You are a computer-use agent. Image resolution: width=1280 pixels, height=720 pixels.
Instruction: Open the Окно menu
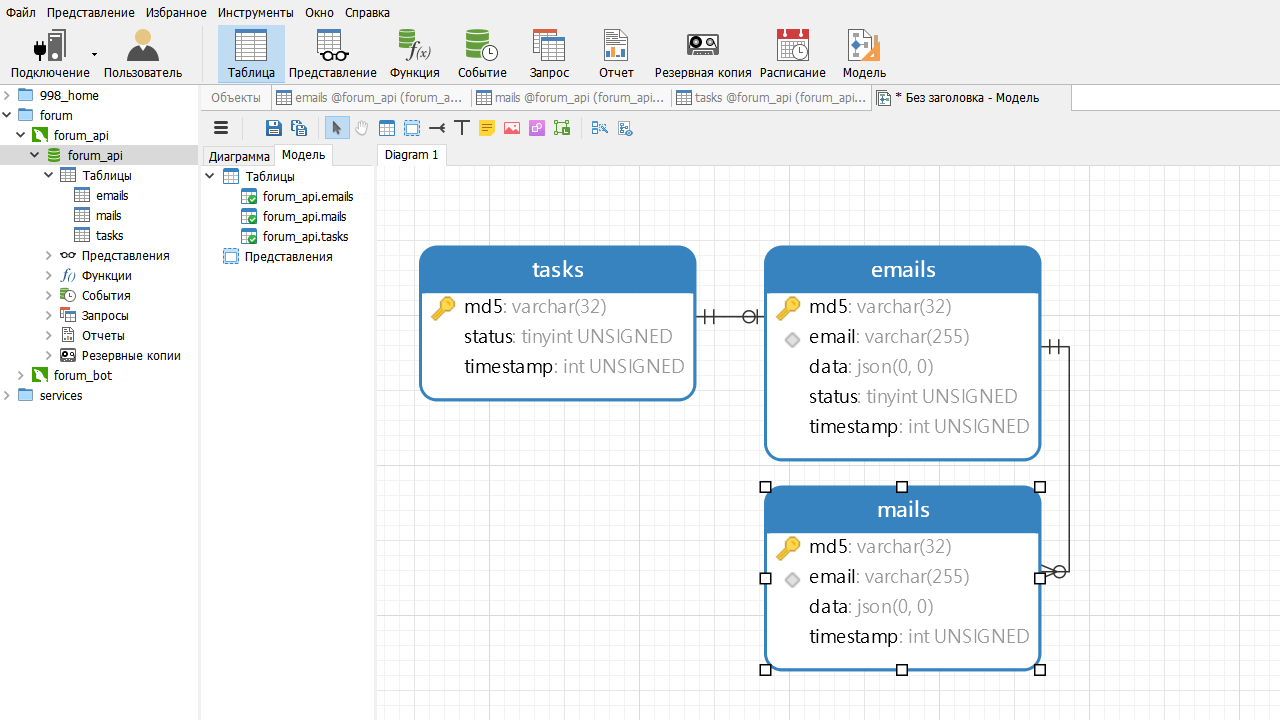tap(320, 12)
